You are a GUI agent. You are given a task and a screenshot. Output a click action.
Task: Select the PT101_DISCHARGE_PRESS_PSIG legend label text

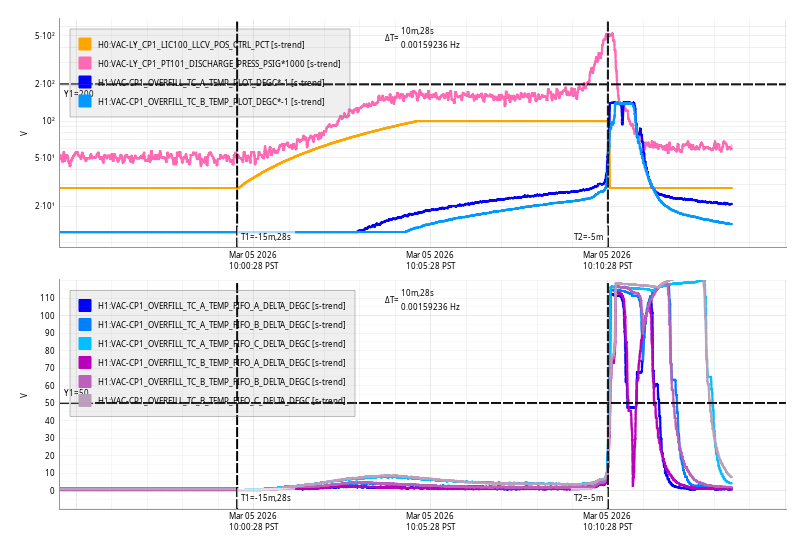pyautogui.click(x=218, y=63)
